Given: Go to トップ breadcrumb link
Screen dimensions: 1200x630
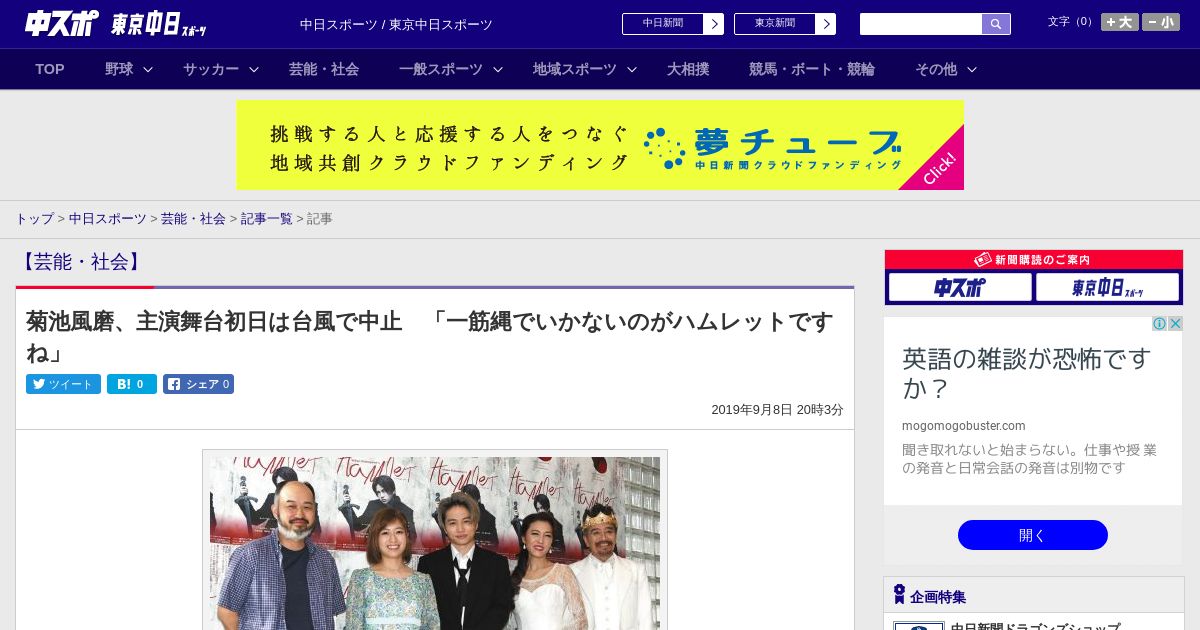Looking at the screenshot, I should point(34,218).
